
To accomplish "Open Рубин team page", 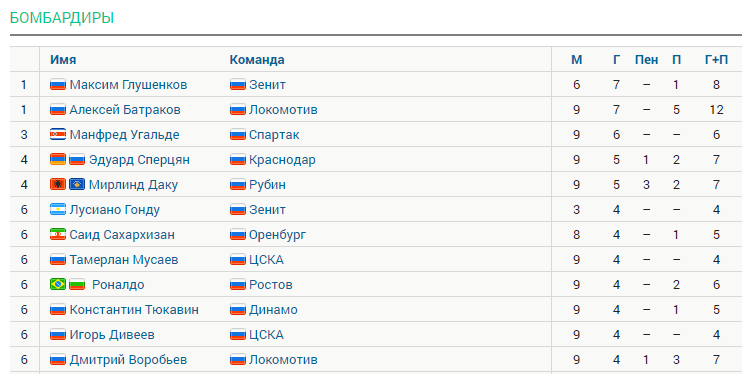I will click(267, 185).
